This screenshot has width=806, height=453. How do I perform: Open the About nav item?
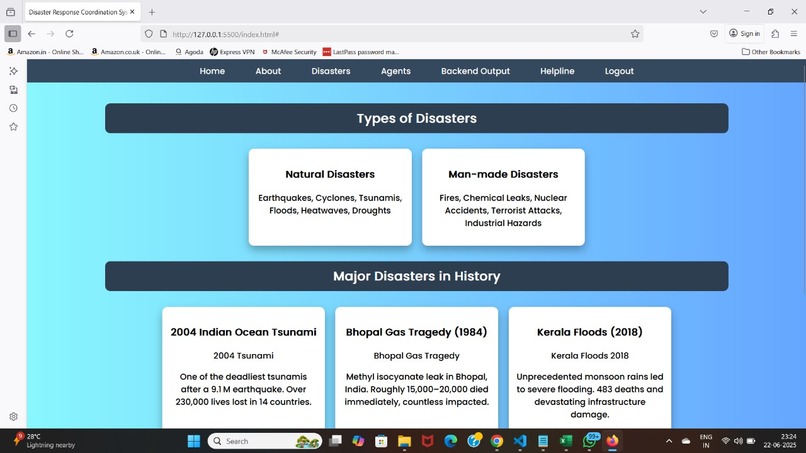coord(268,71)
